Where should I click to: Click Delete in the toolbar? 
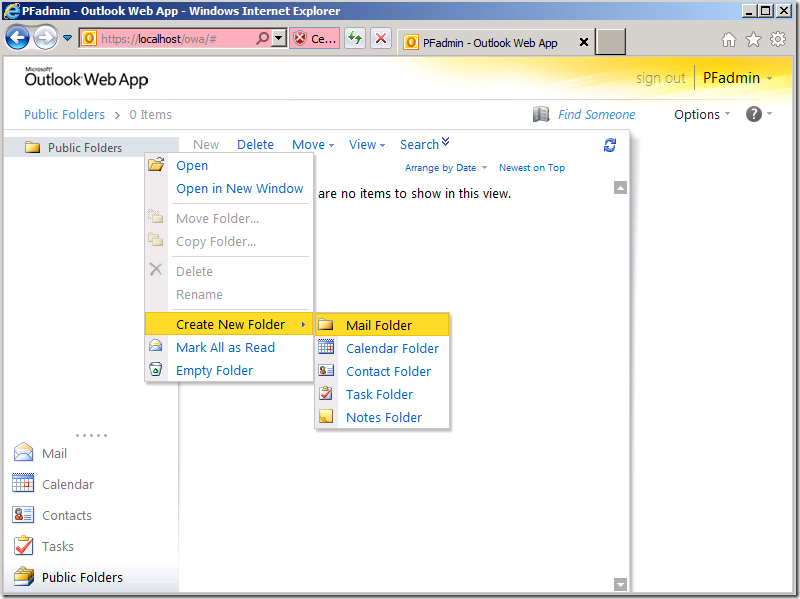click(255, 145)
